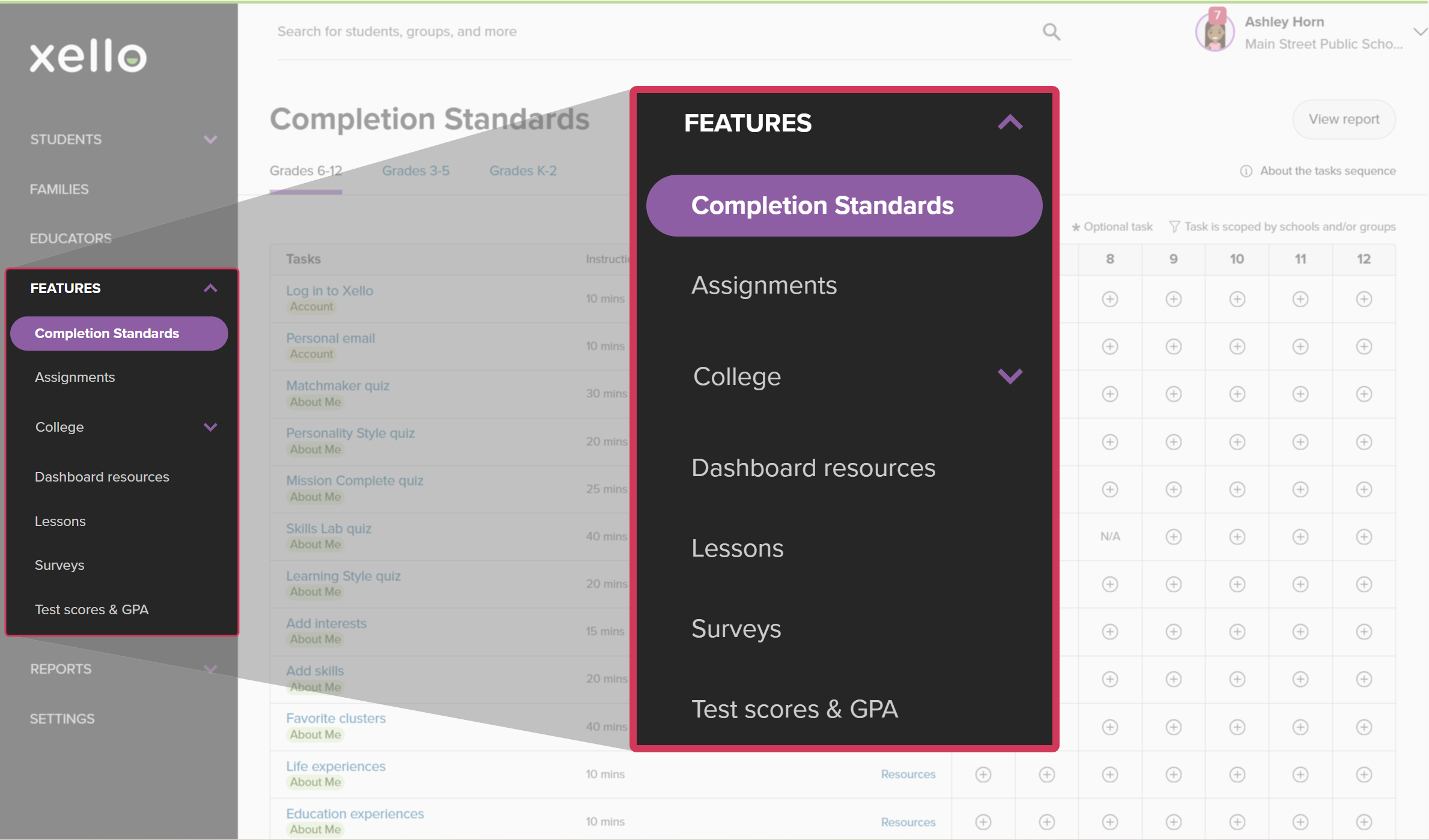Switch to the Grades K-2 tab
1429x840 pixels.
coord(522,171)
